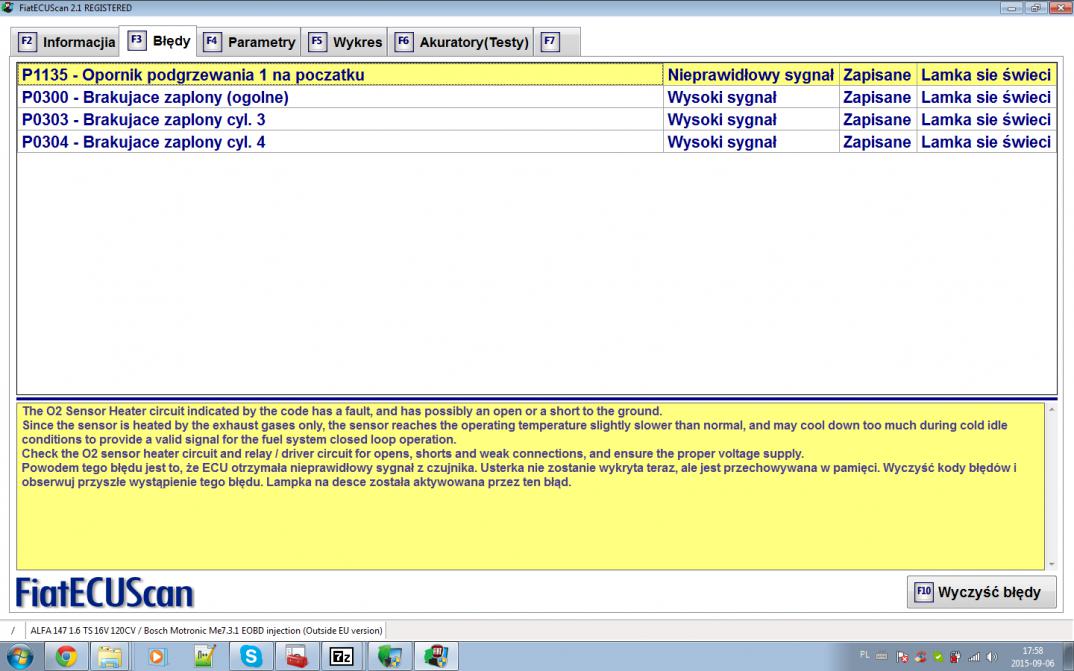
Task: Click the F10 Wyczyść błędy button
Action: point(982,592)
